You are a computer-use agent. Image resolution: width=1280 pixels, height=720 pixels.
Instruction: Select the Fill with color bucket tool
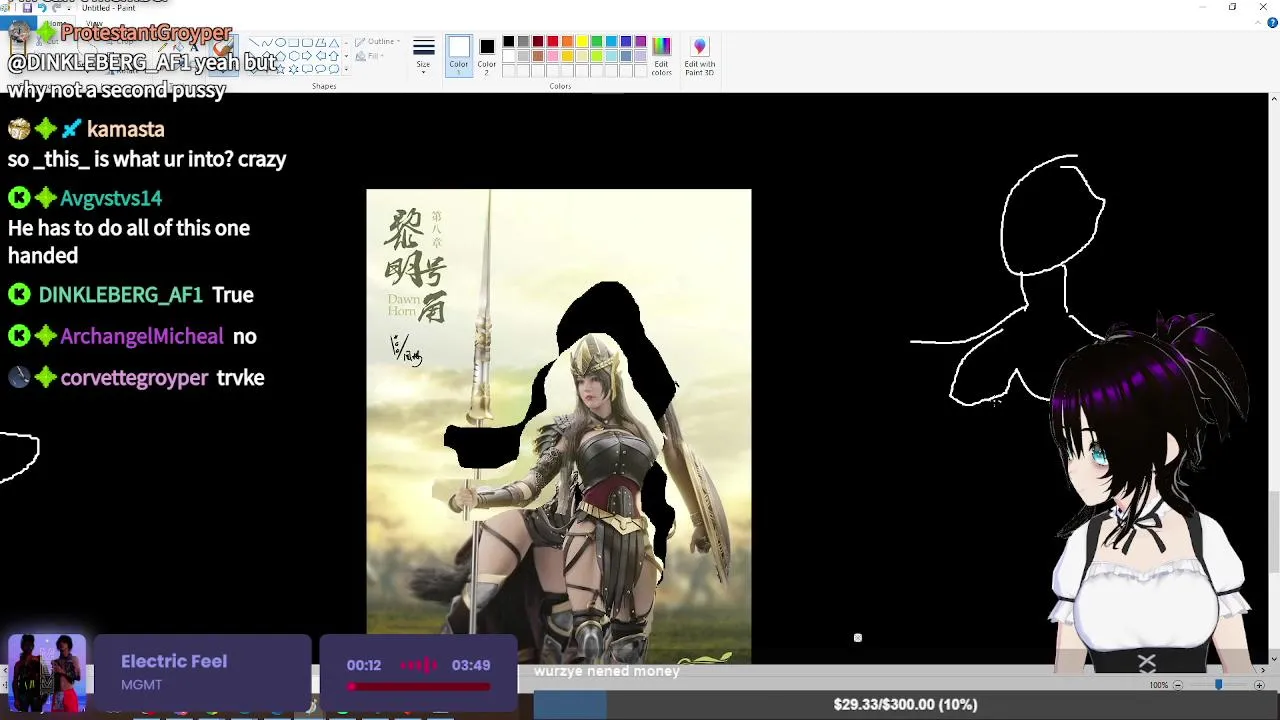point(178,48)
